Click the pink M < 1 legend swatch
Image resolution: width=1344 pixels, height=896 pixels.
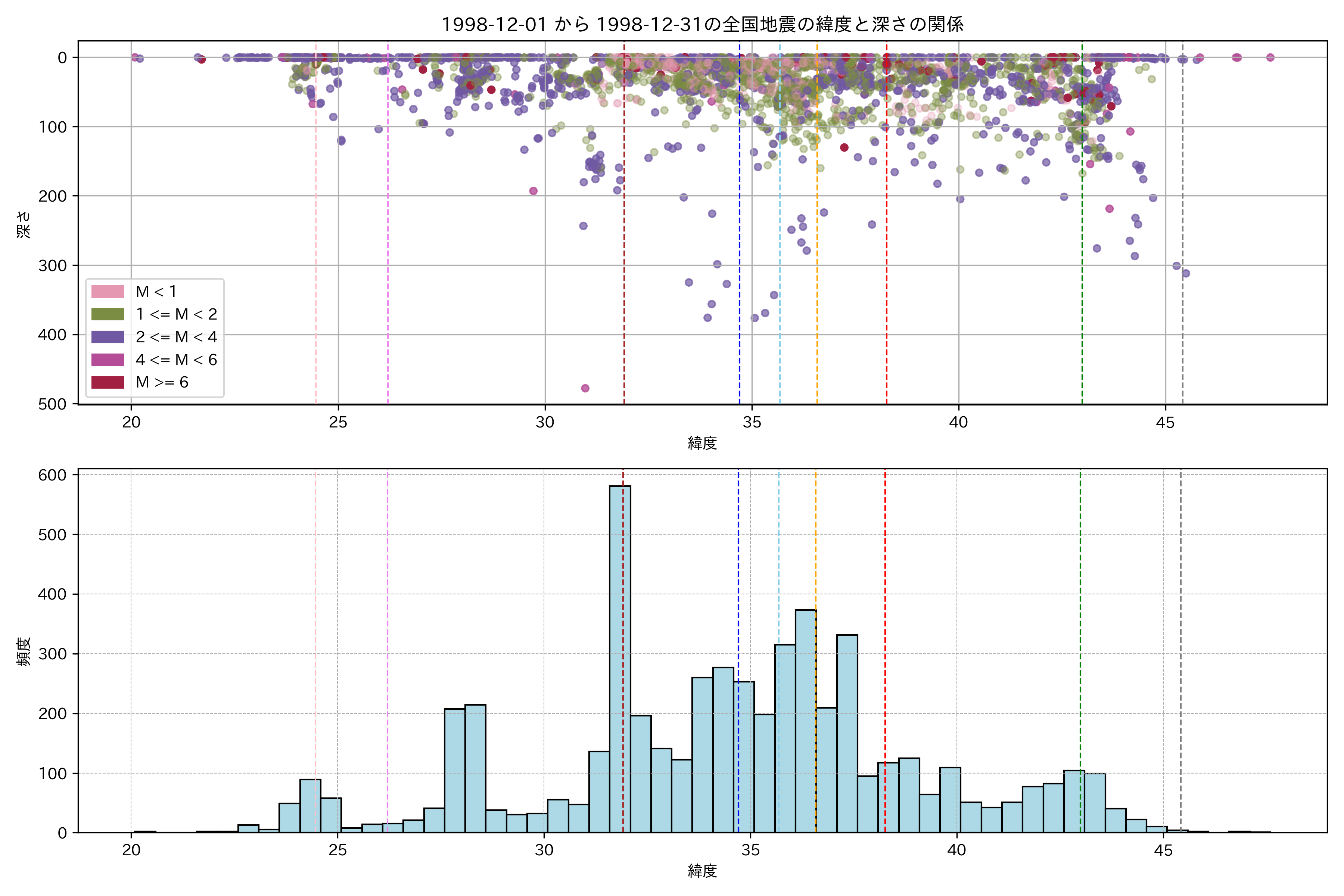pyautogui.click(x=108, y=292)
